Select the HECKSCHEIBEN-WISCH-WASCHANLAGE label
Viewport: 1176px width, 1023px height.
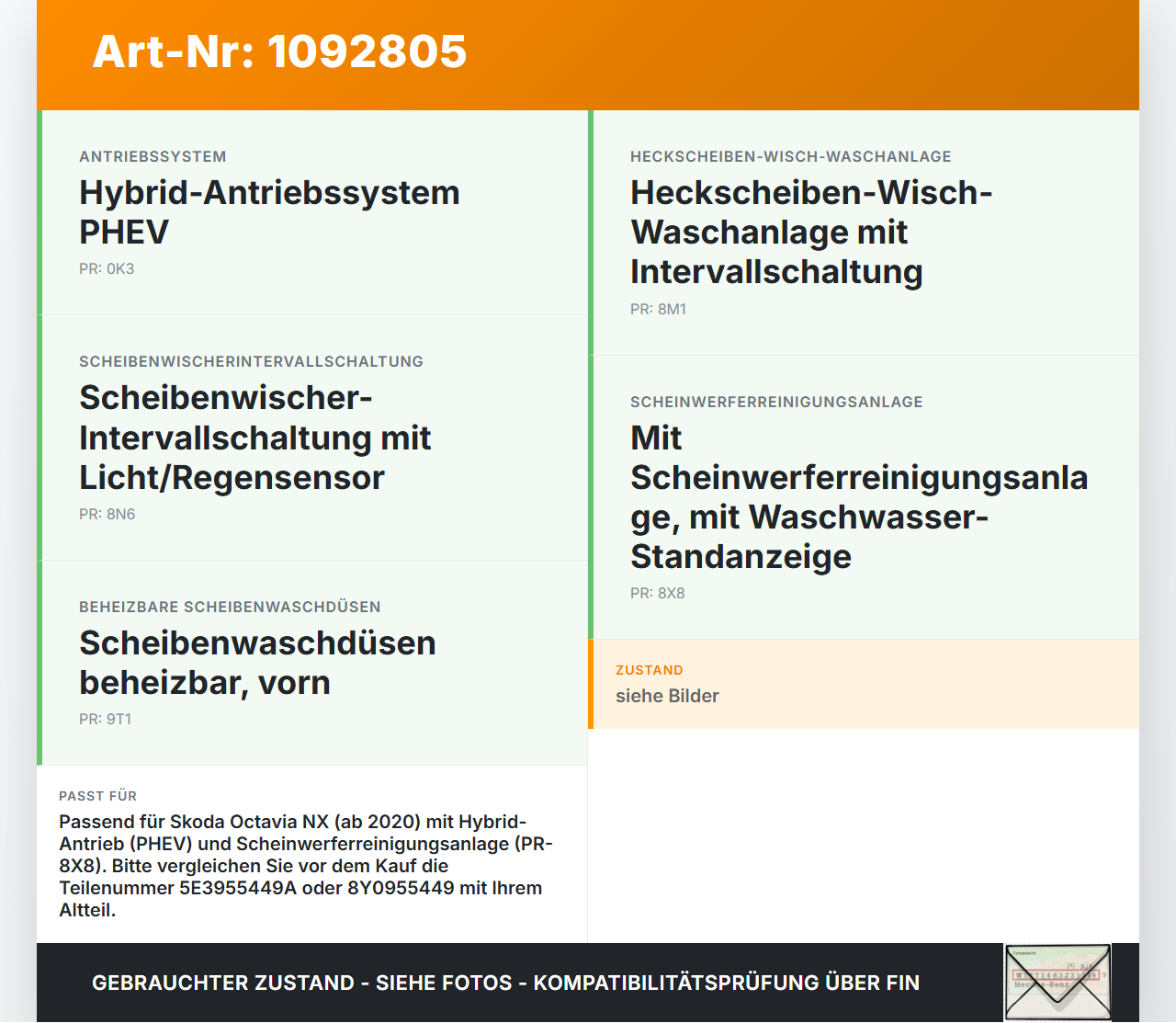pyautogui.click(x=791, y=157)
